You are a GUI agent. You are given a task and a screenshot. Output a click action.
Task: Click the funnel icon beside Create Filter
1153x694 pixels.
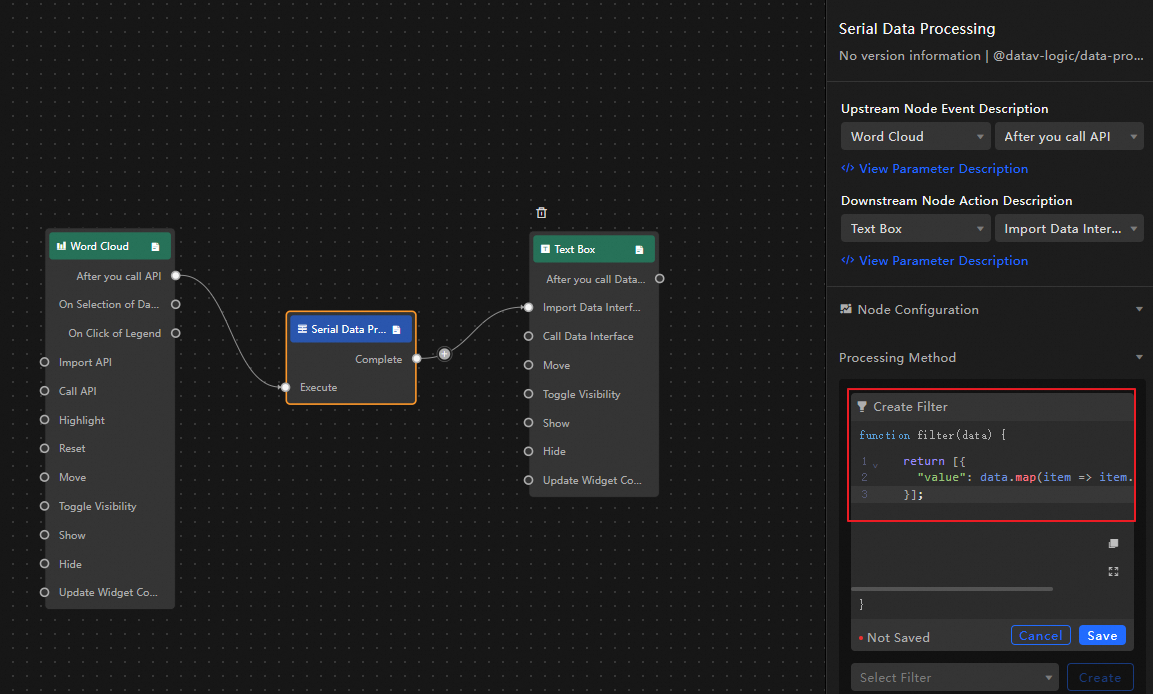[862, 407]
